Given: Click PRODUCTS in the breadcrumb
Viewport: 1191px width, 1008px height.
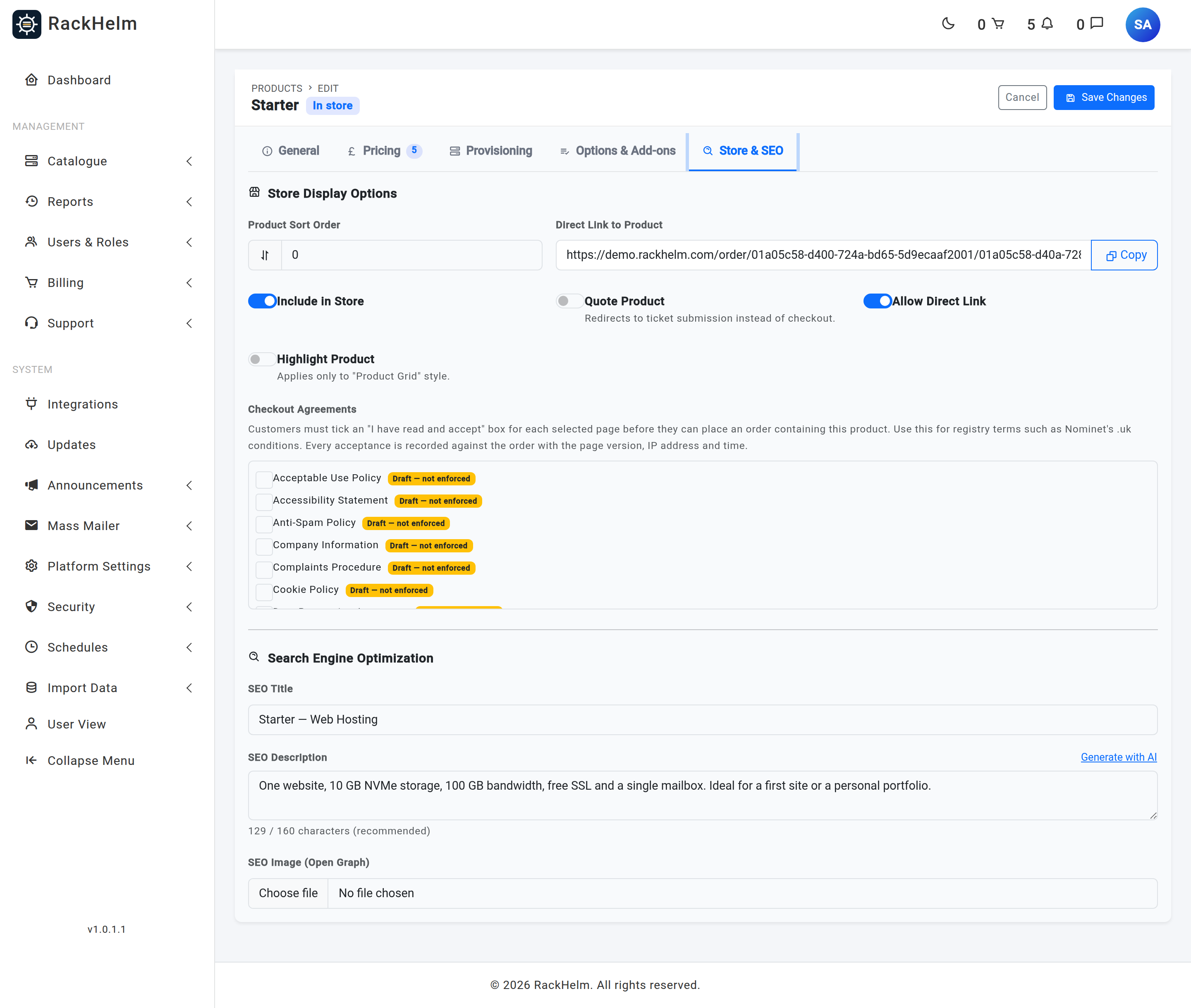Looking at the screenshot, I should tap(277, 88).
